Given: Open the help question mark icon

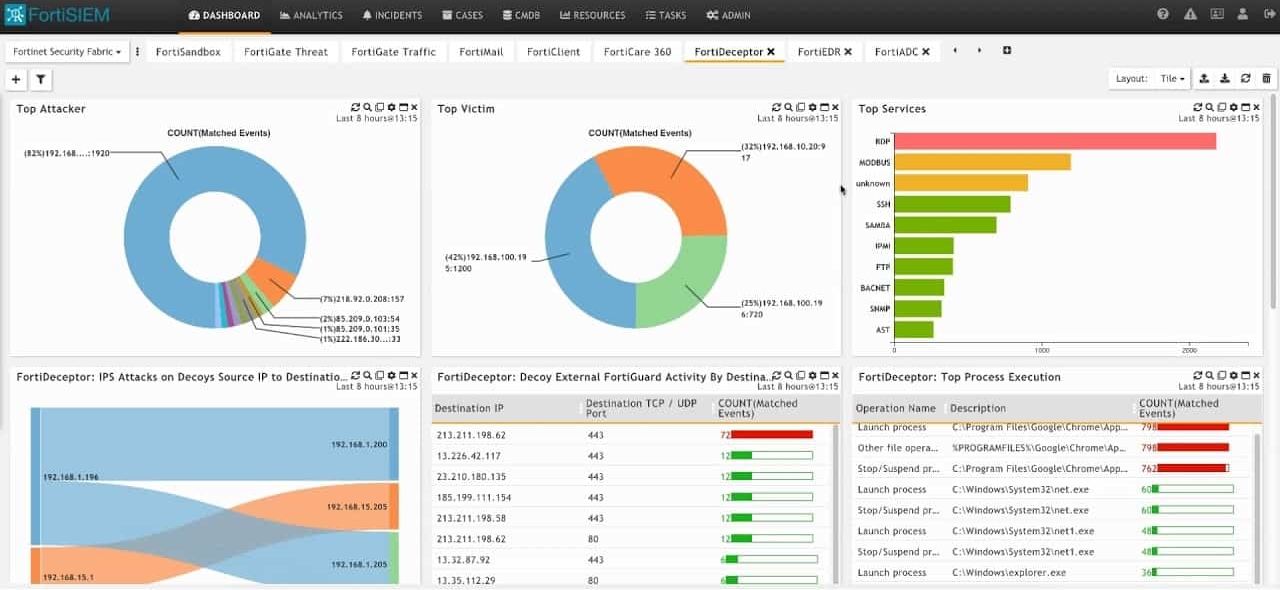Looking at the screenshot, I should click(1163, 15).
